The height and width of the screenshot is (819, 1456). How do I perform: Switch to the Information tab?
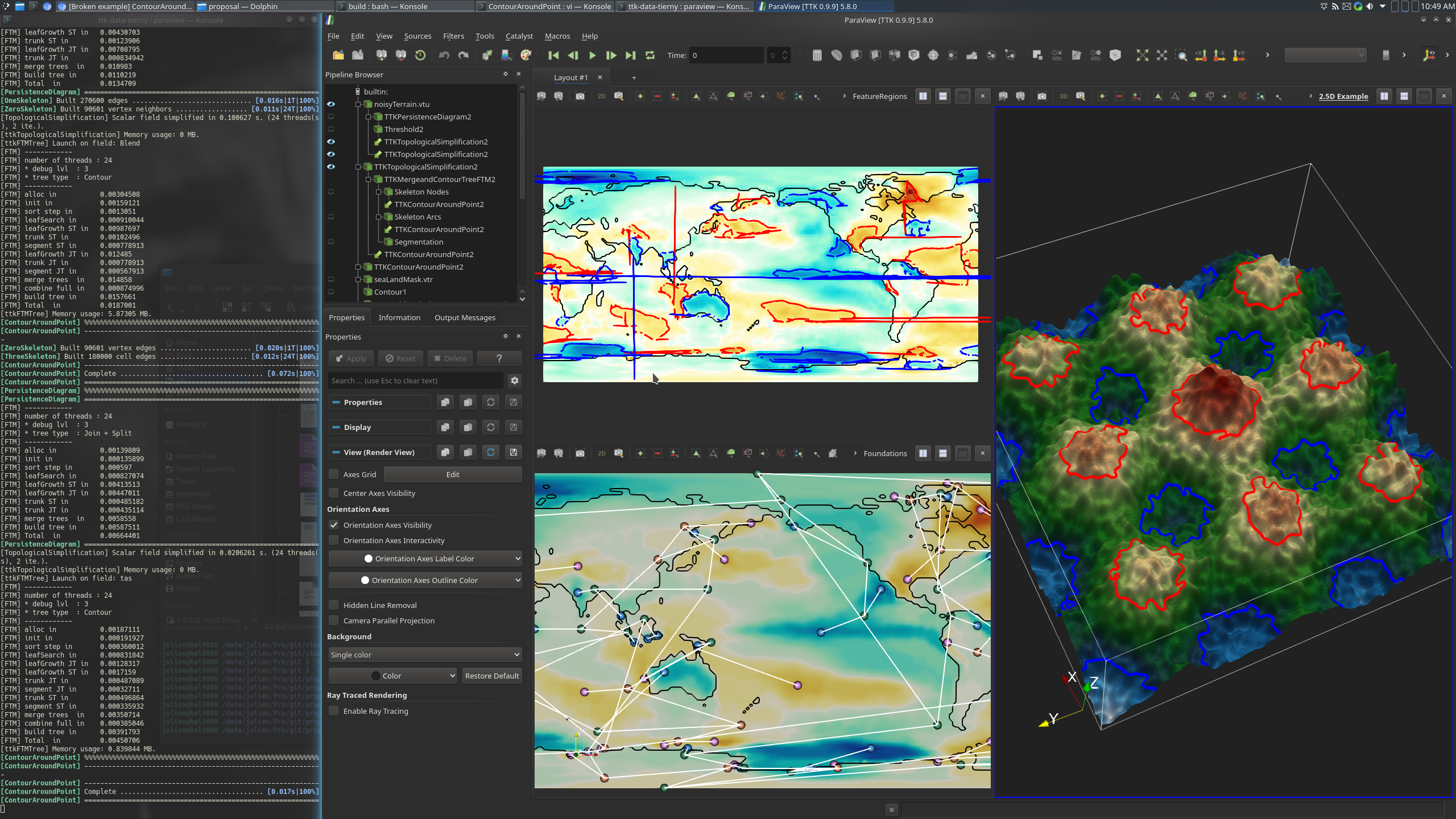point(399,317)
